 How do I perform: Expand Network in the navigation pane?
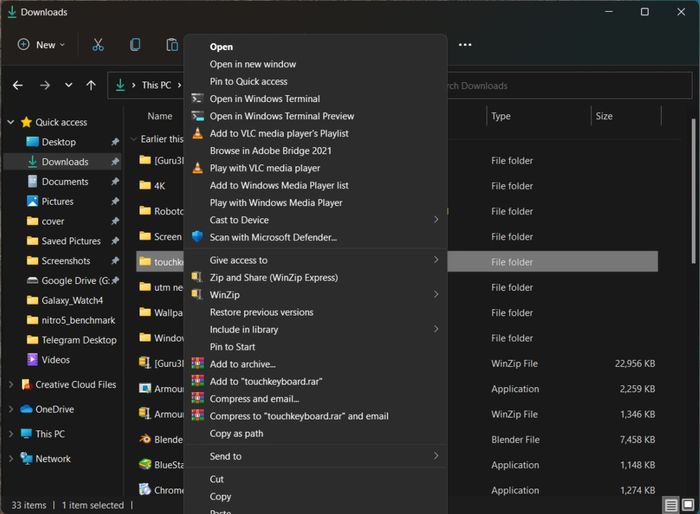tap(11, 459)
